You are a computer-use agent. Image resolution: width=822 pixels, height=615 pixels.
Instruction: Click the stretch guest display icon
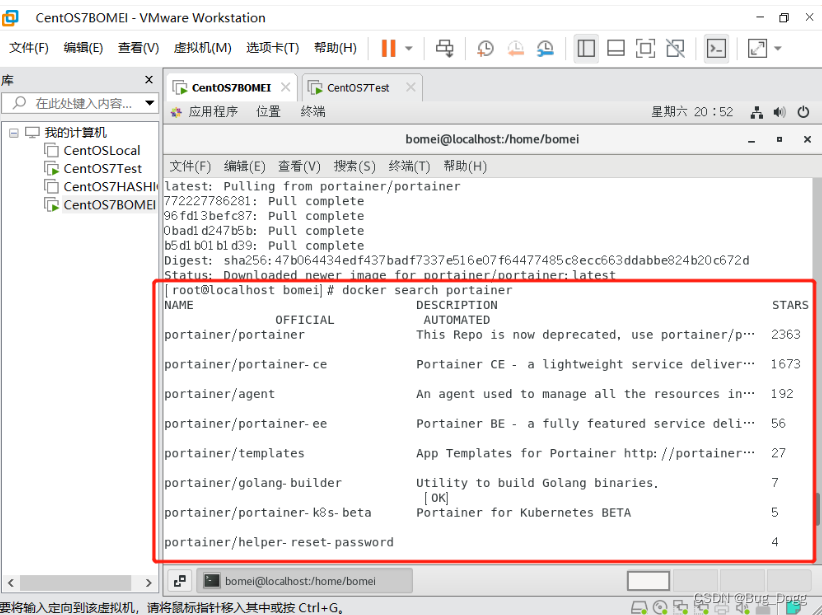[x=757, y=48]
